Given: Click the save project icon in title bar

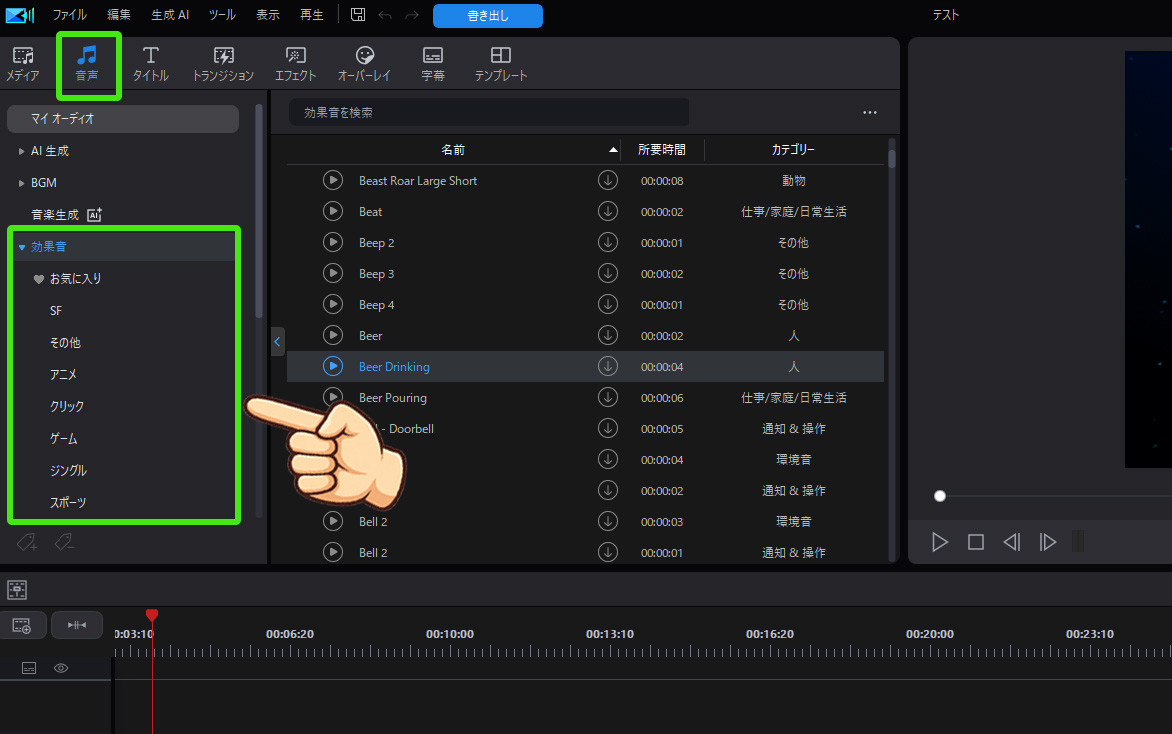Looking at the screenshot, I should pyautogui.click(x=357, y=14).
